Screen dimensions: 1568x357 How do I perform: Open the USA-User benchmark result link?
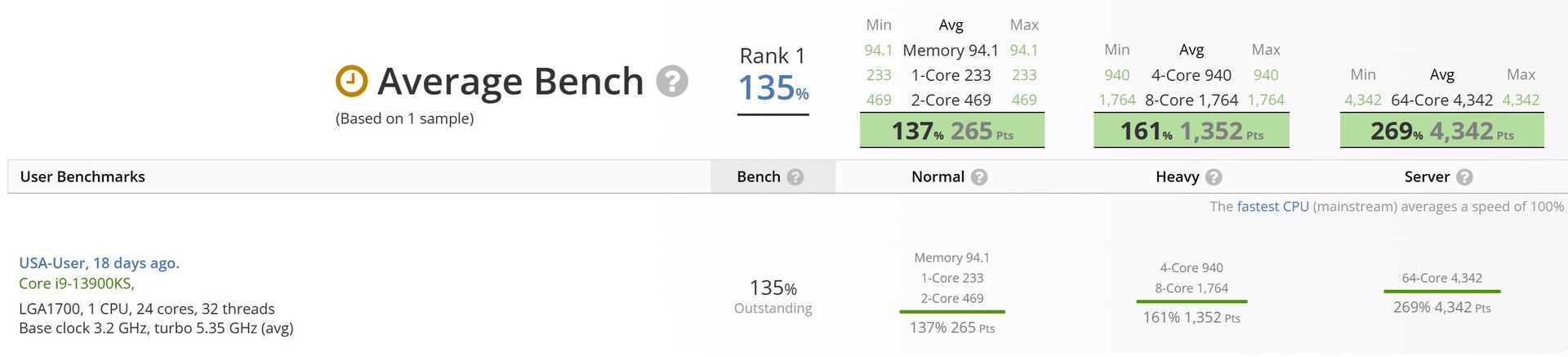(x=99, y=263)
